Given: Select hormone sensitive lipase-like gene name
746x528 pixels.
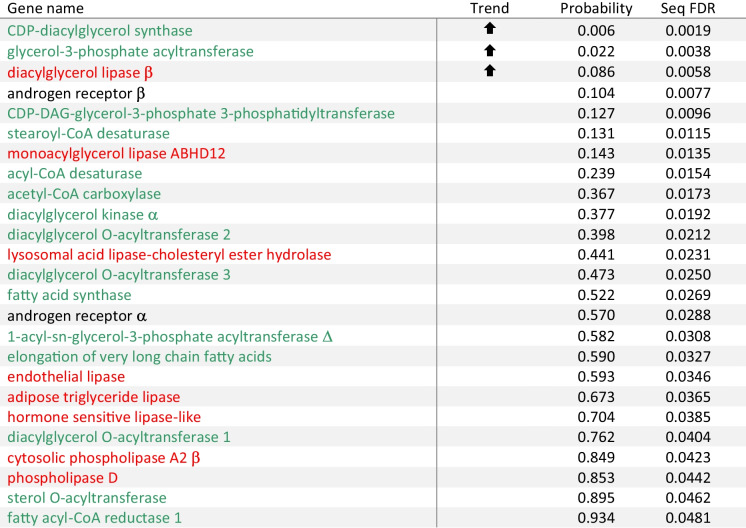Looking at the screenshot, I should [104, 417].
